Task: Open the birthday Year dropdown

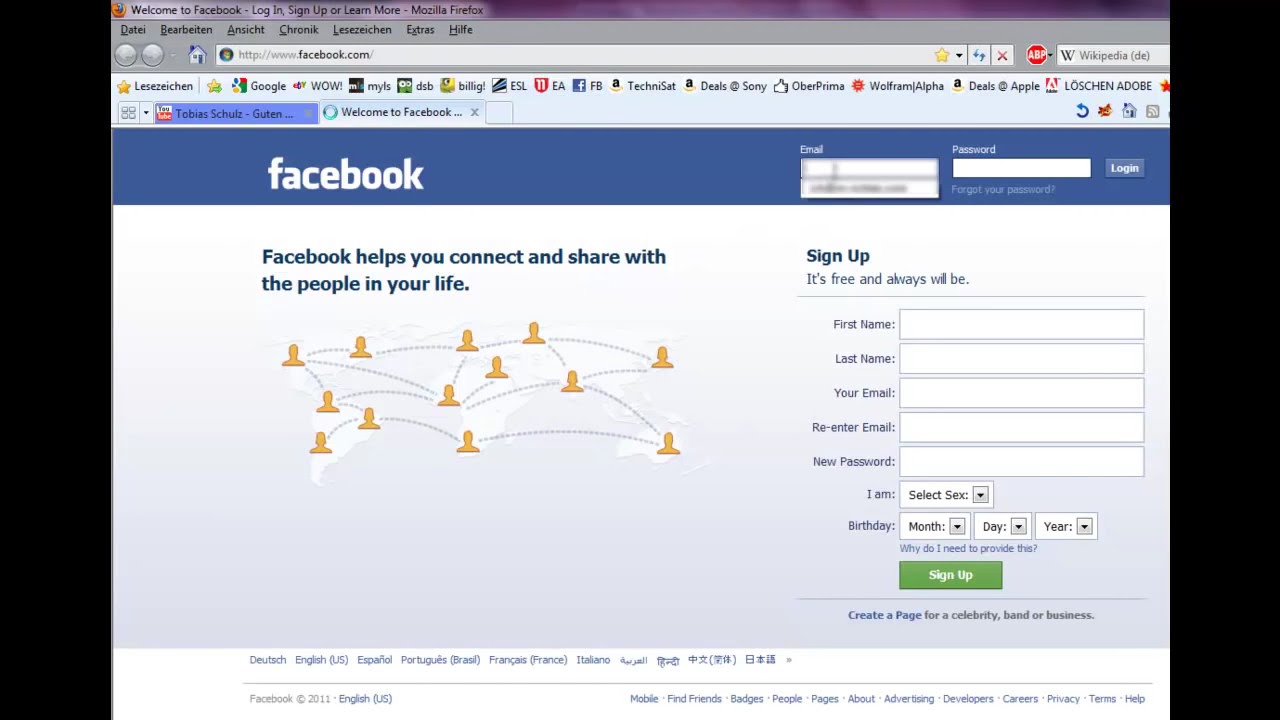Action: coord(1066,526)
